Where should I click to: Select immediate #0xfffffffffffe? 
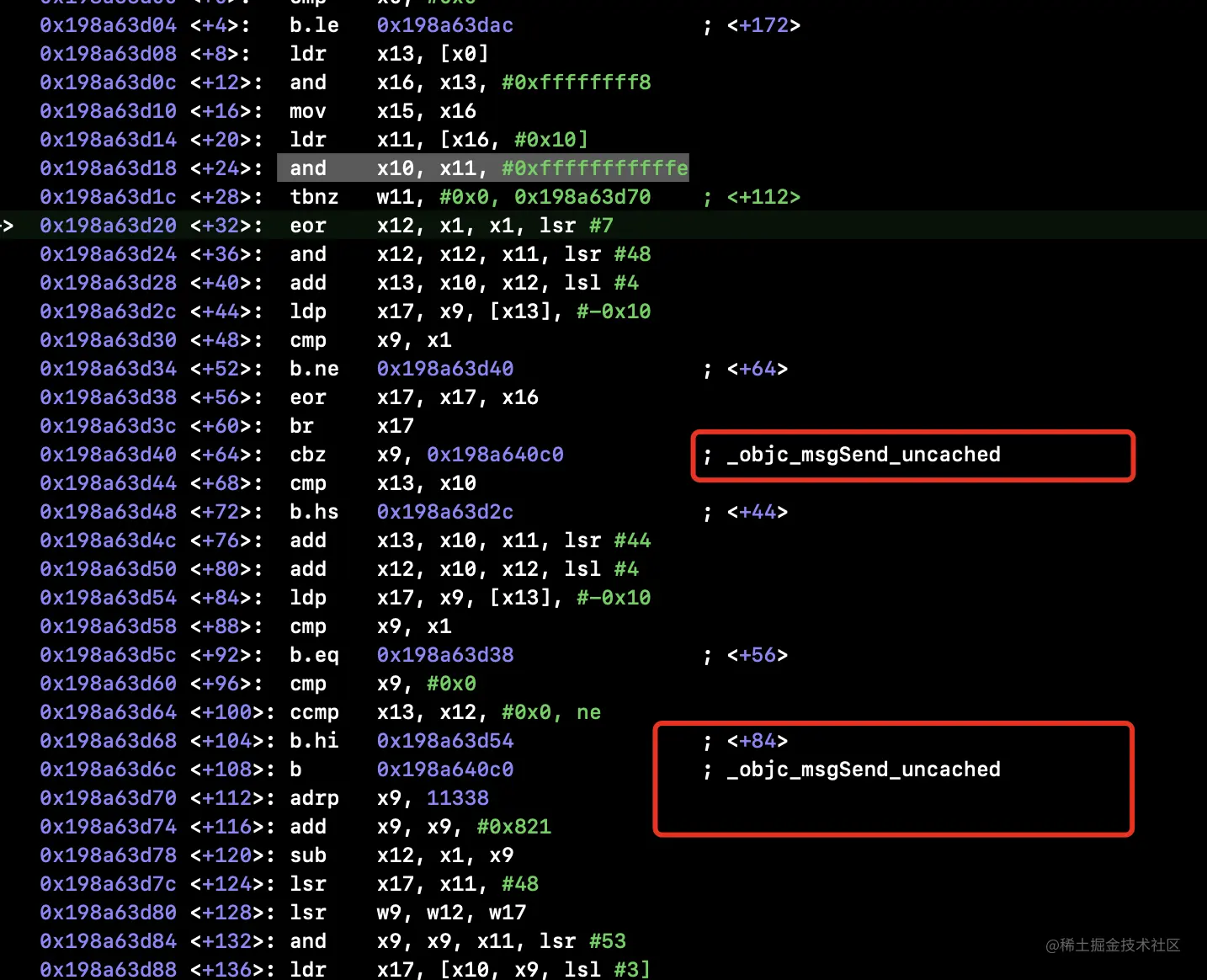click(594, 168)
